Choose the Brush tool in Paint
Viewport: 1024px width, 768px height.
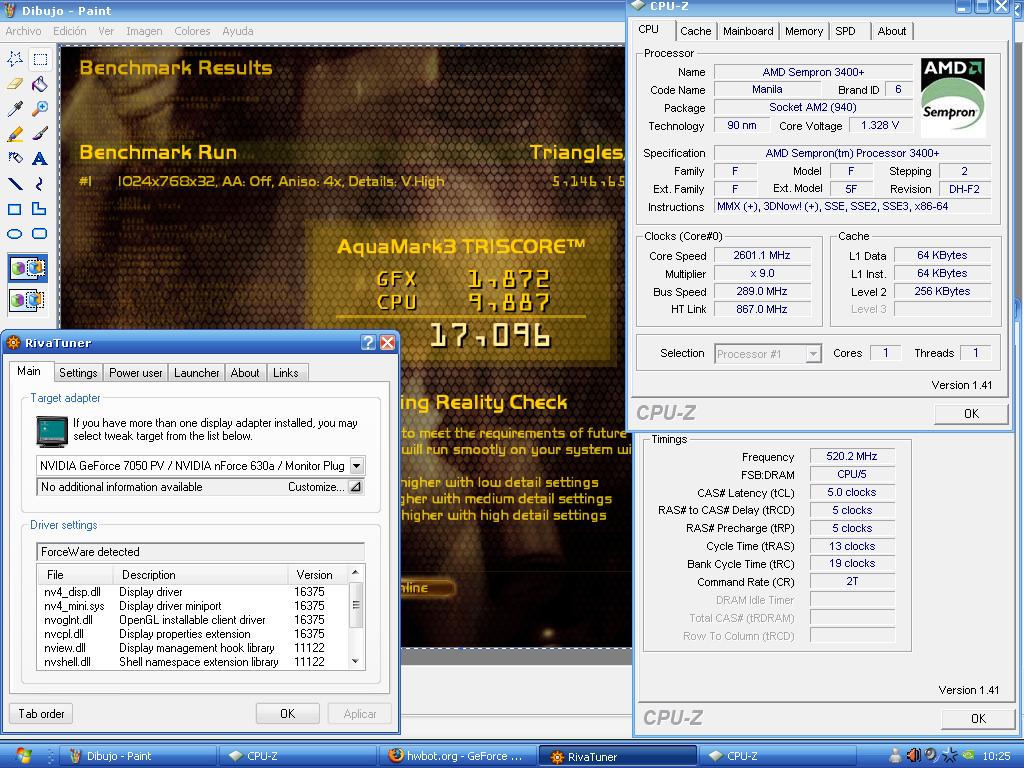[40, 133]
